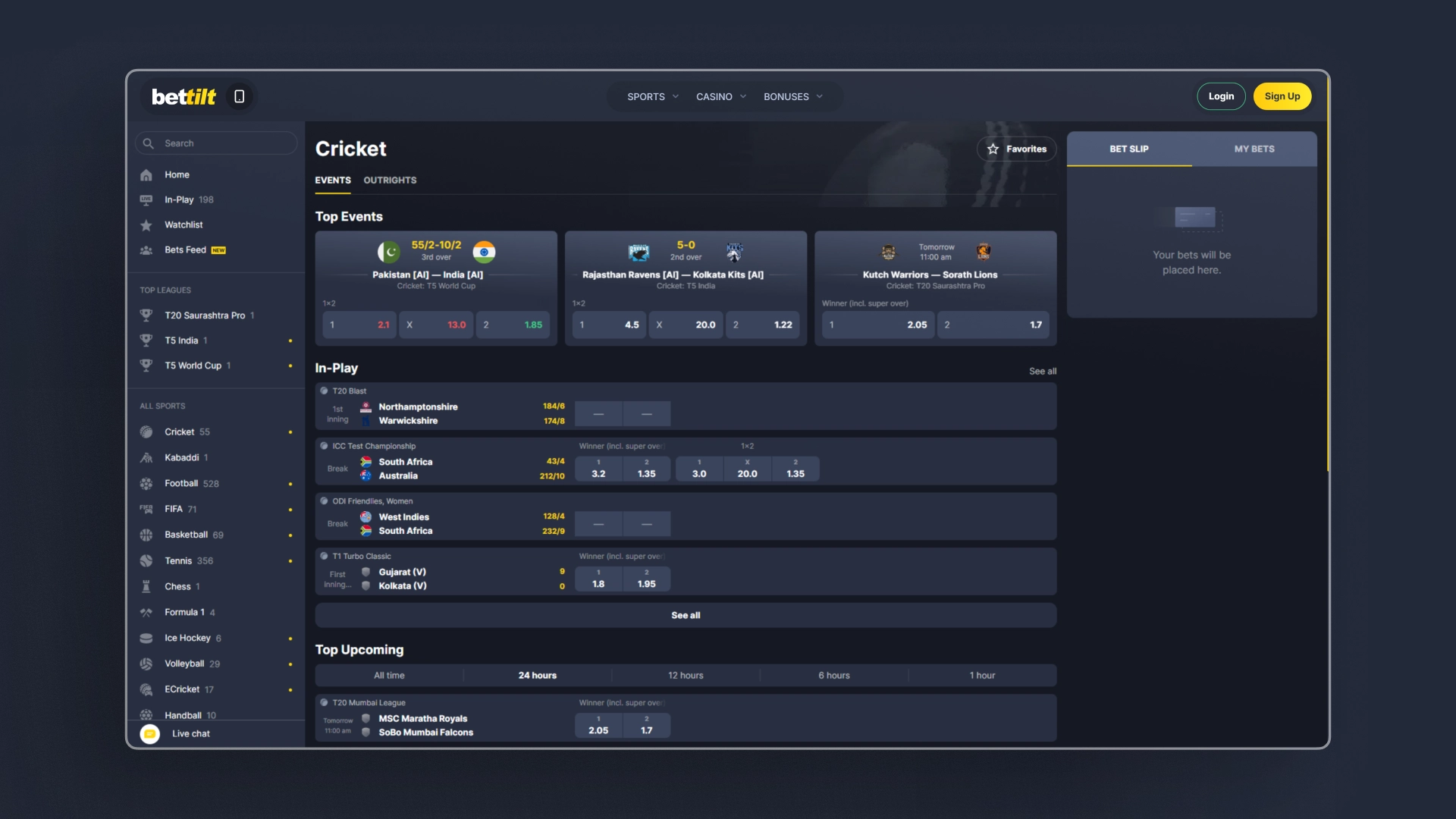This screenshot has width=1456, height=819.
Task: Click the Football ball icon
Action: (x=146, y=484)
